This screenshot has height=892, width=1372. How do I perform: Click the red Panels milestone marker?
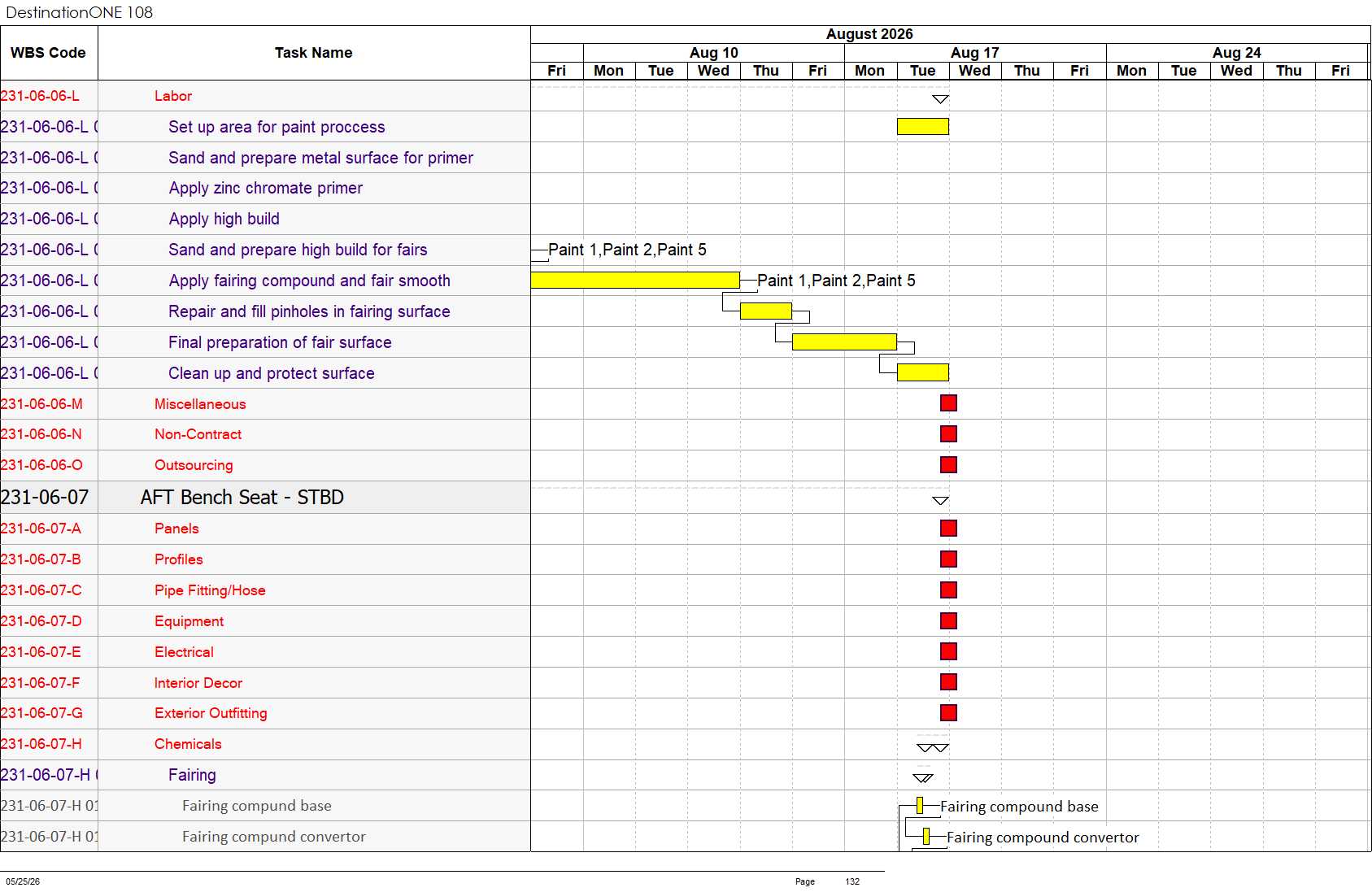pos(948,529)
